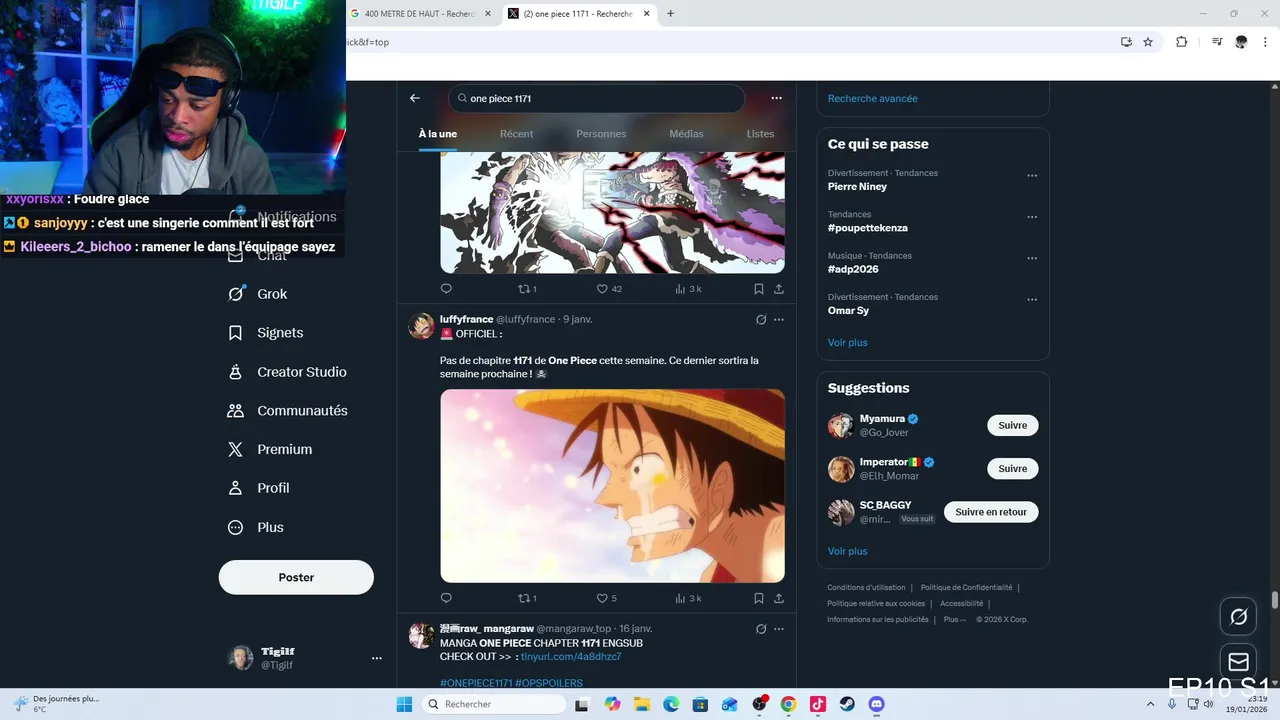Open Signets bookmarks in sidebar
The image size is (1280, 720).
tap(265, 333)
